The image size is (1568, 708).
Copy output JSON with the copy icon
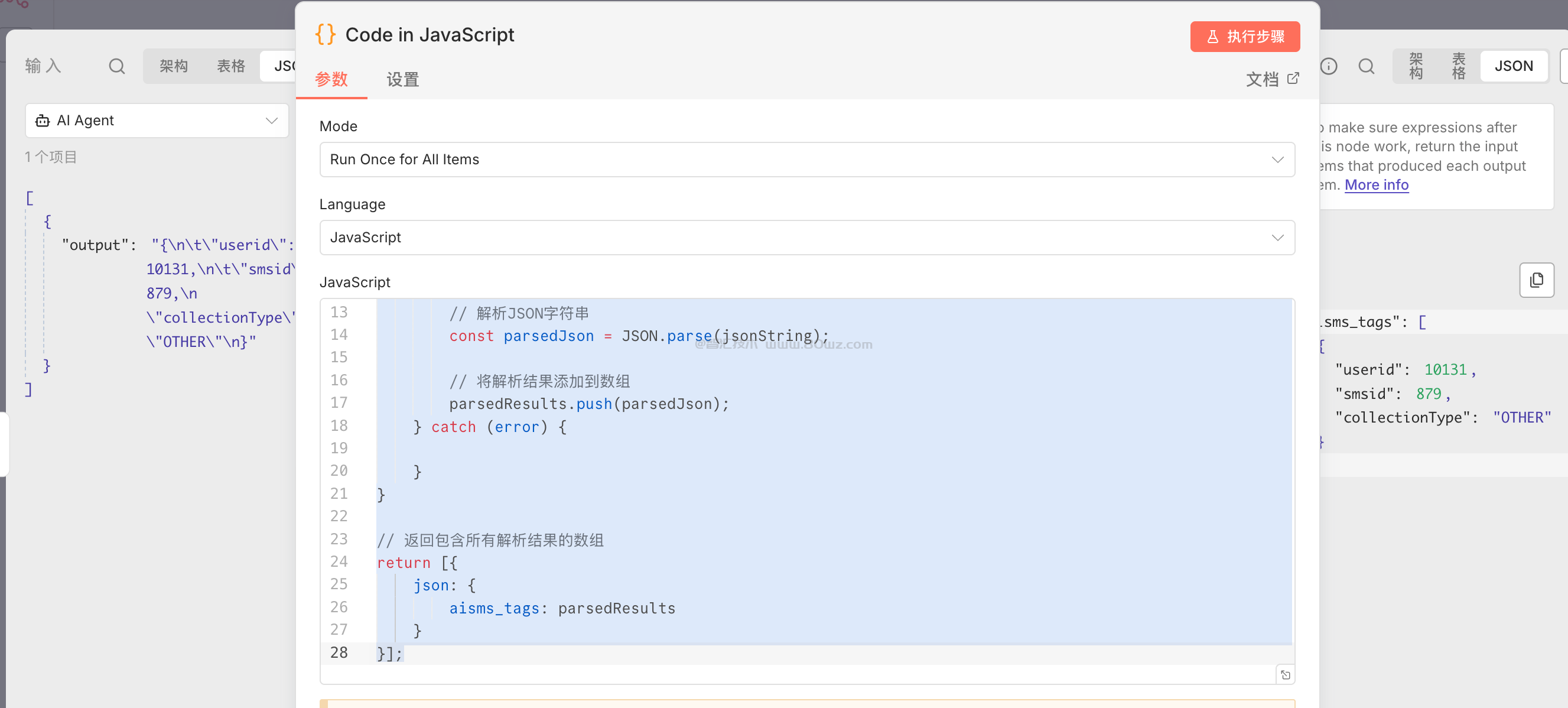1536,280
